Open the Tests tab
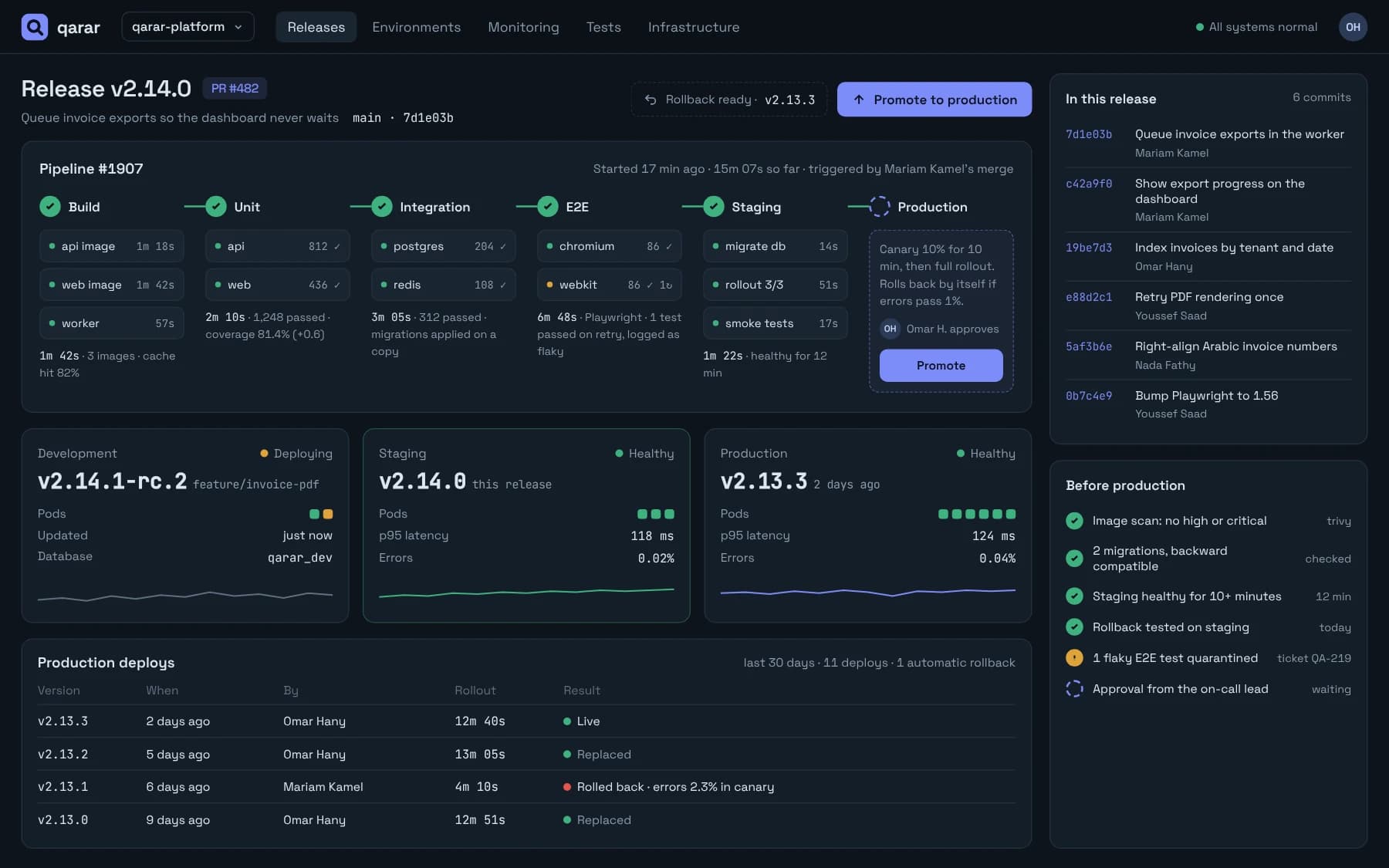The height and width of the screenshot is (868, 1389). point(603,27)
